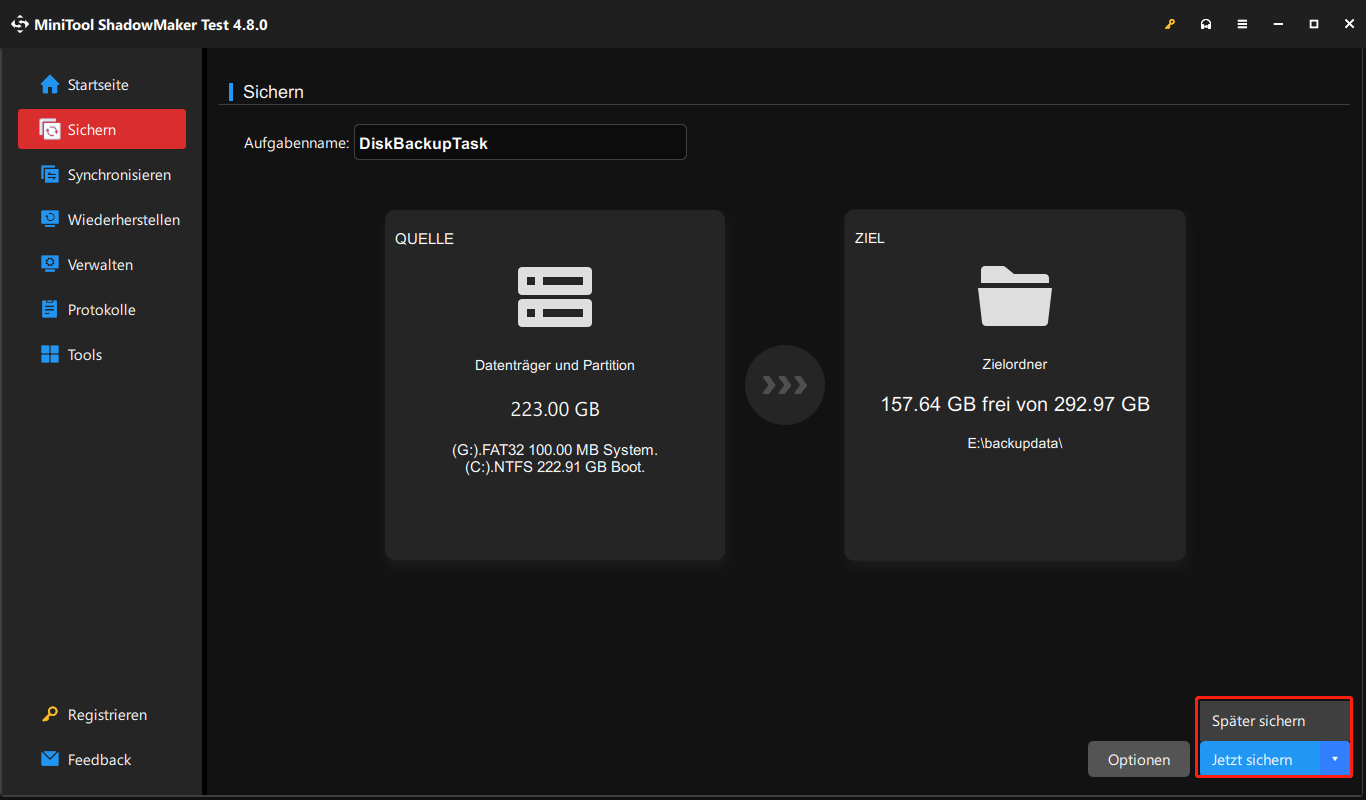
Task: Open the Wiederherstellen section
Action: (102, 220)
